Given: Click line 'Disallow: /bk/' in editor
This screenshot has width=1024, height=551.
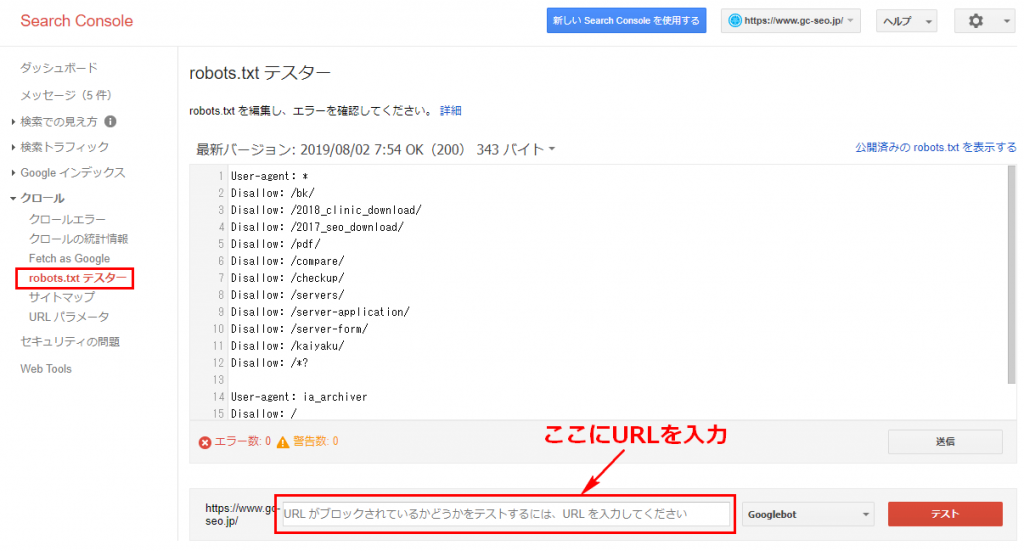Looking at the screenshot, I should tap(272, 193).
